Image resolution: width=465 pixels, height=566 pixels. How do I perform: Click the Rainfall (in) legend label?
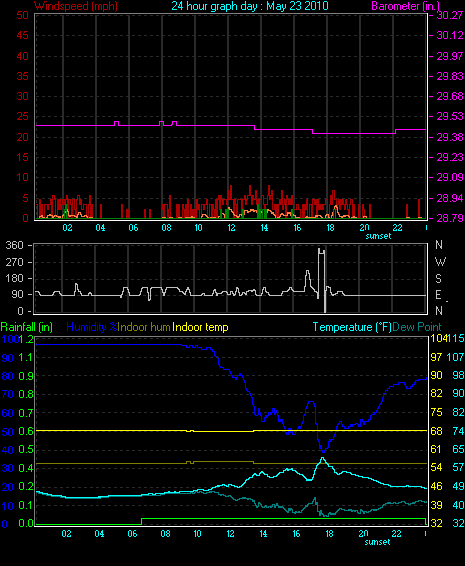click(x=27, y=327)
